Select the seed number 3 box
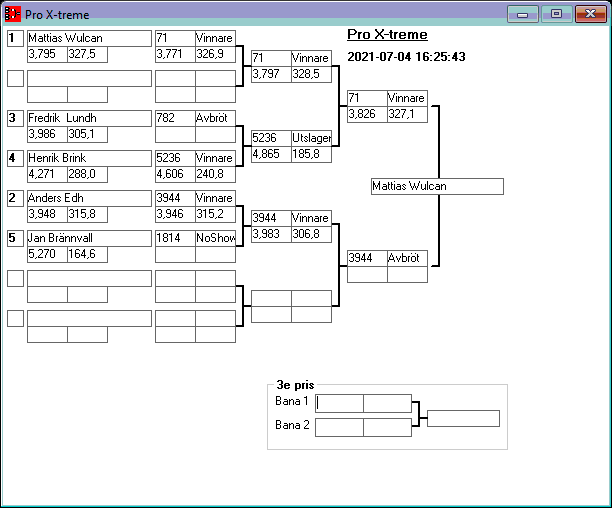This screenshot has width=612, height=508. (15, 118)
